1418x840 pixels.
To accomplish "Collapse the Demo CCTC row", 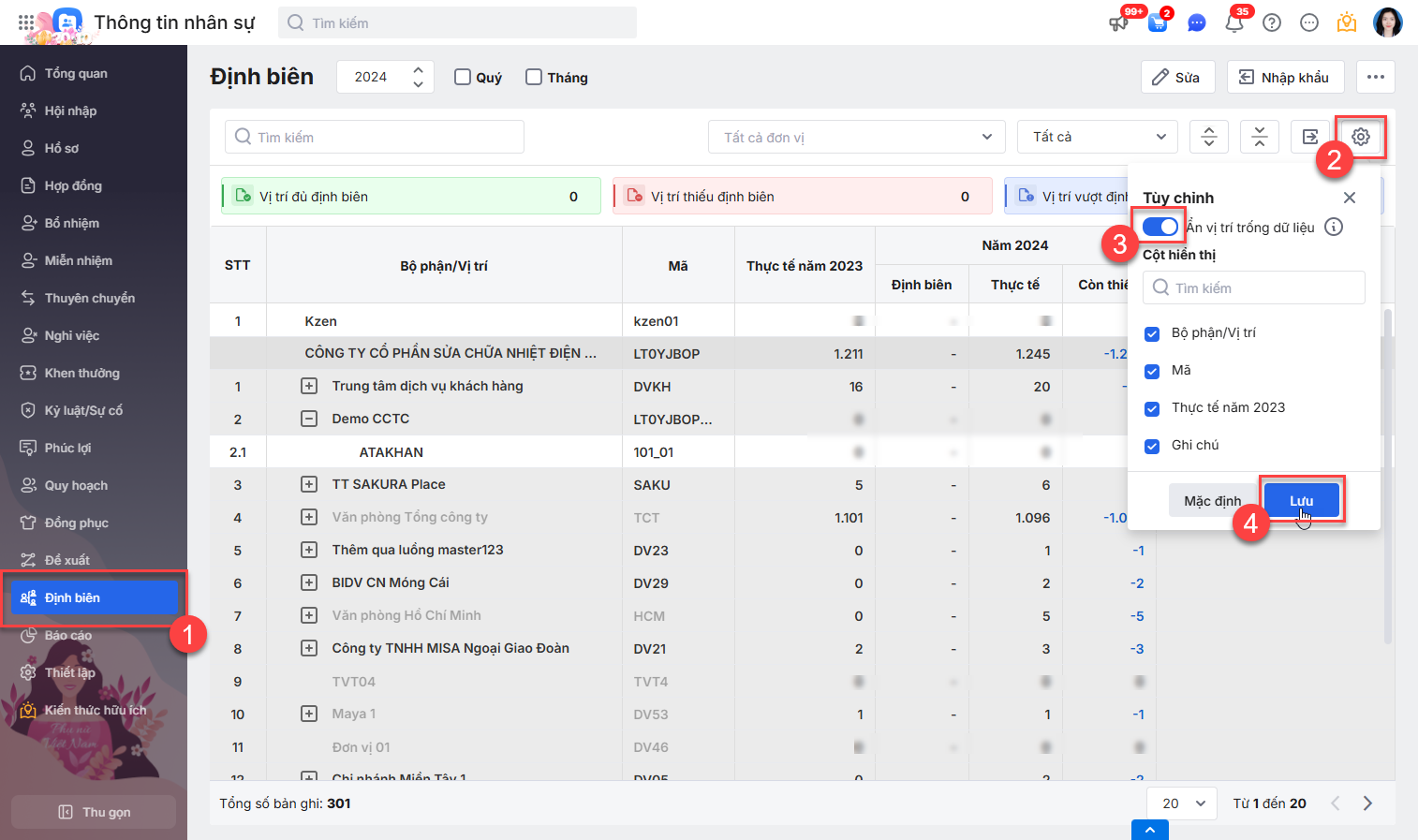I will (309, 419).
